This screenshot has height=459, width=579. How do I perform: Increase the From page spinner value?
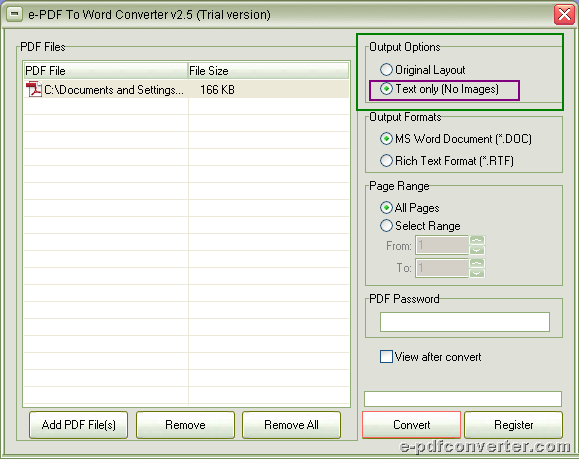coord(477,240)
